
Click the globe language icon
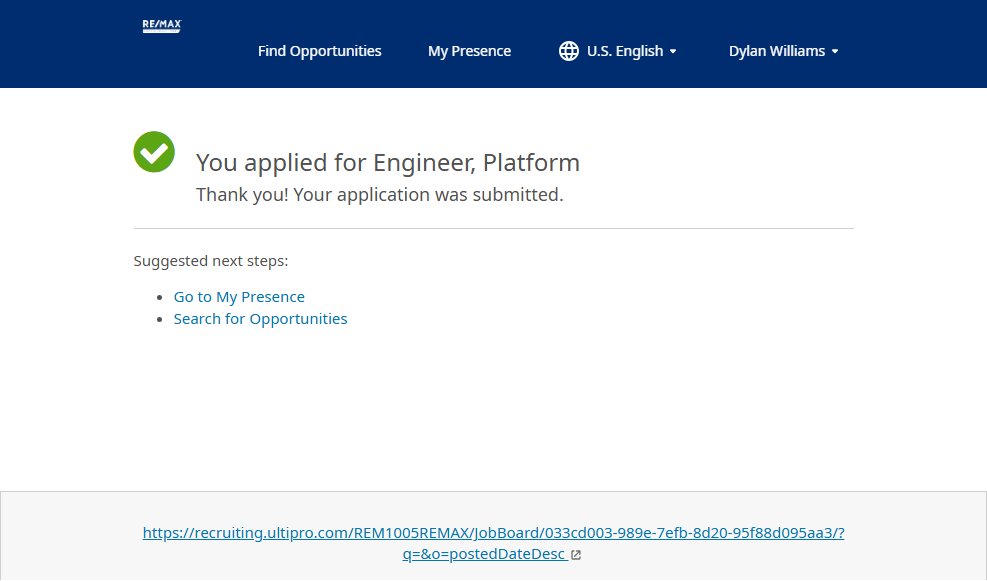pos(569,51)
